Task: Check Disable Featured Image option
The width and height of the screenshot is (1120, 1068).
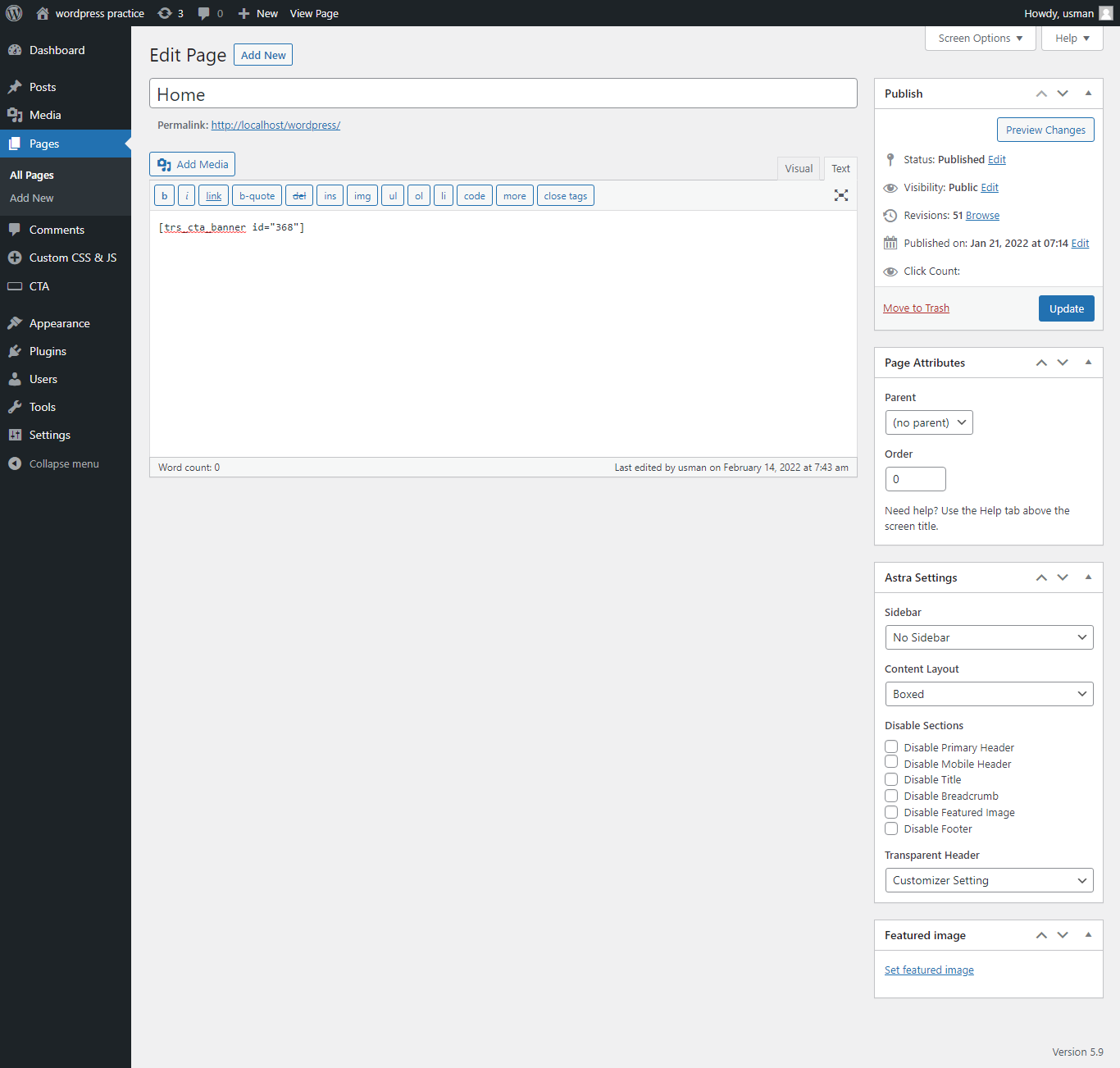Action: coord(891,812)
